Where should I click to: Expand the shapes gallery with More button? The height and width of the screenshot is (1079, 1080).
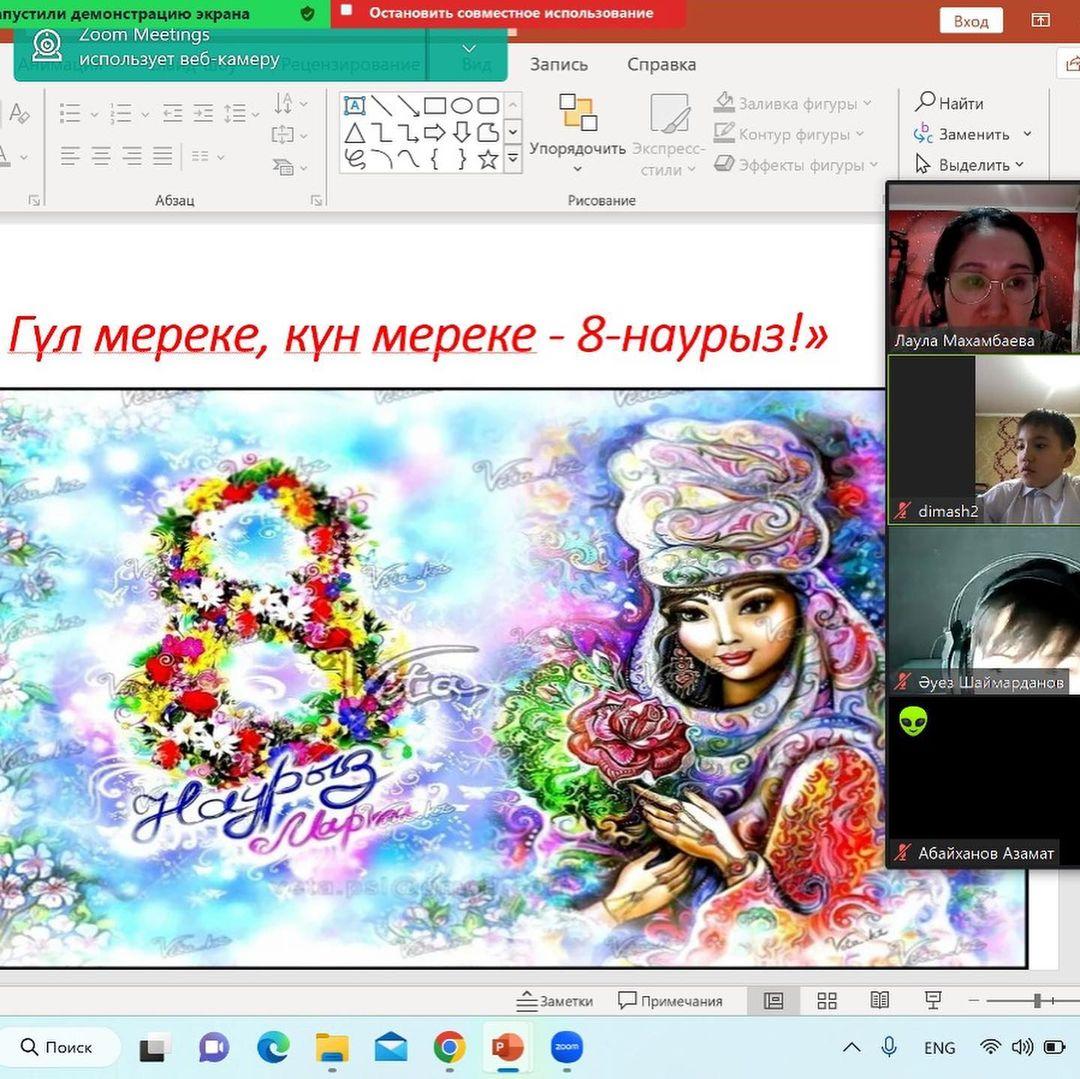click(x=513, y=159)
